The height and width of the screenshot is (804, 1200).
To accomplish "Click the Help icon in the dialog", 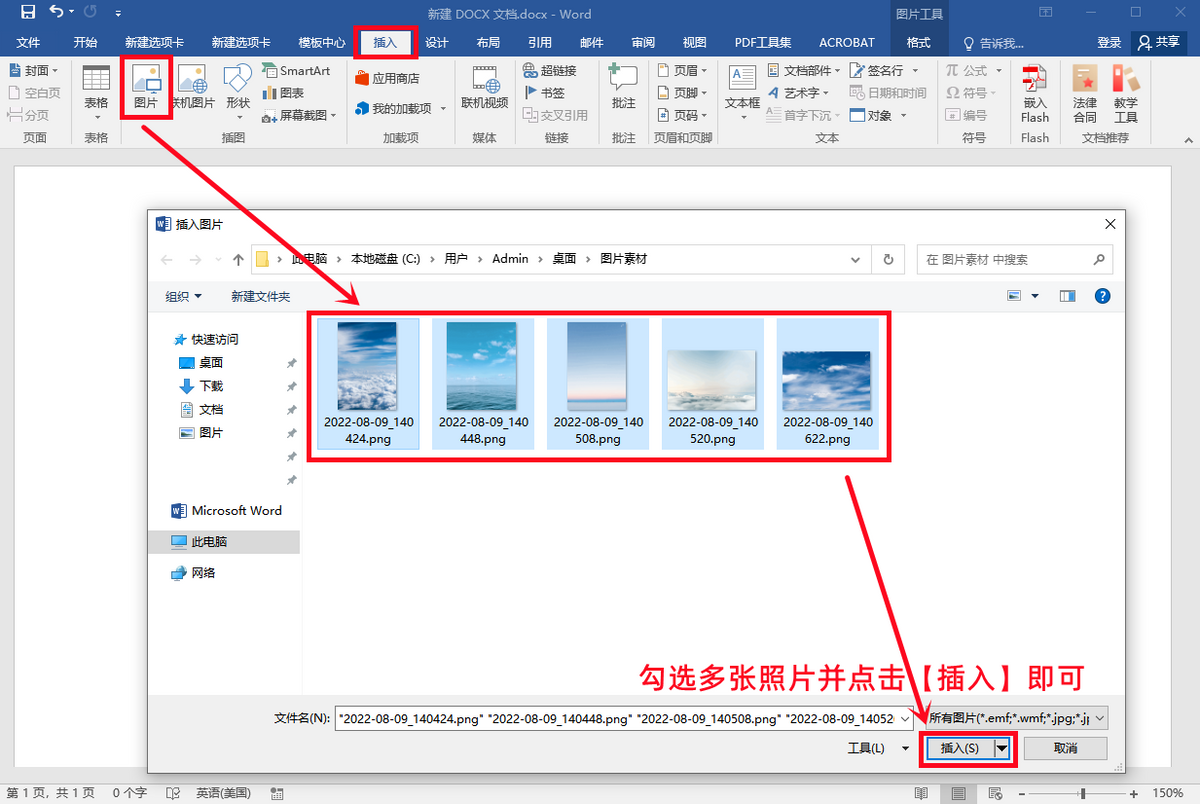I will 1102,296.
